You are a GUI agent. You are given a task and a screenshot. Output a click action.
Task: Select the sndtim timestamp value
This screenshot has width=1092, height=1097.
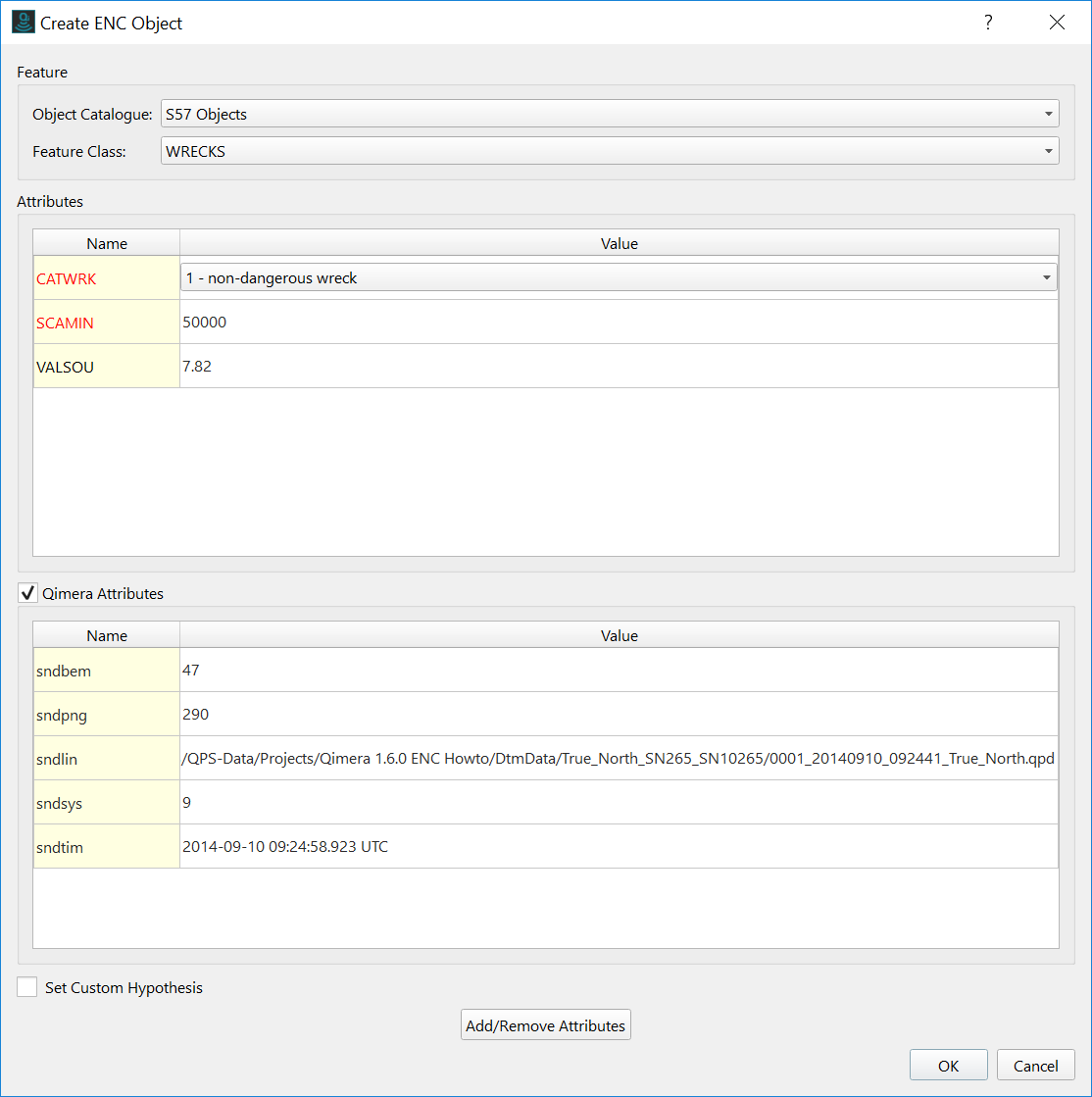pyautogui.click(x=619, y=847)
